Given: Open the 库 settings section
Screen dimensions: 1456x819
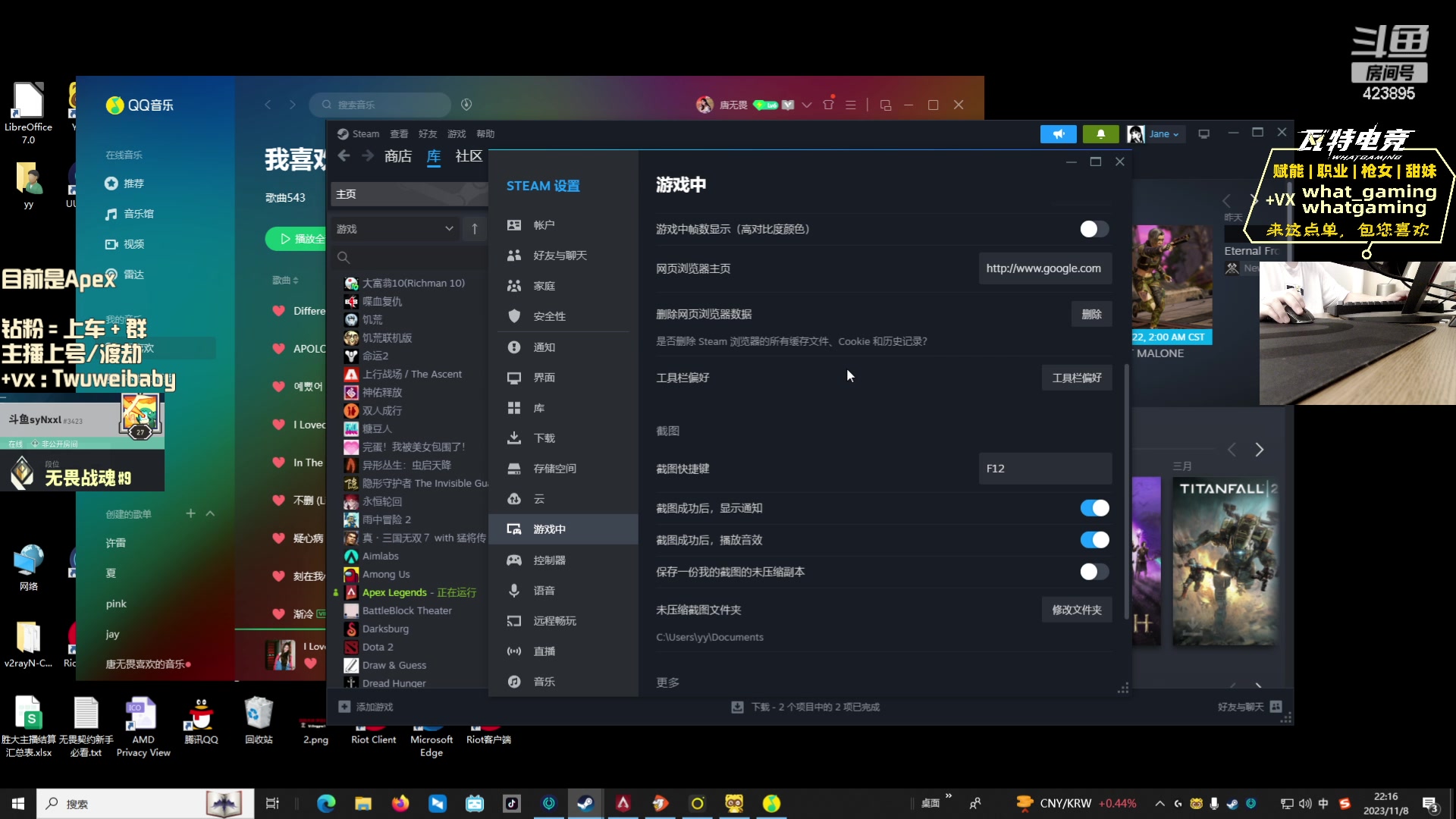Looking at the screenshot, I should coord(563,408).
